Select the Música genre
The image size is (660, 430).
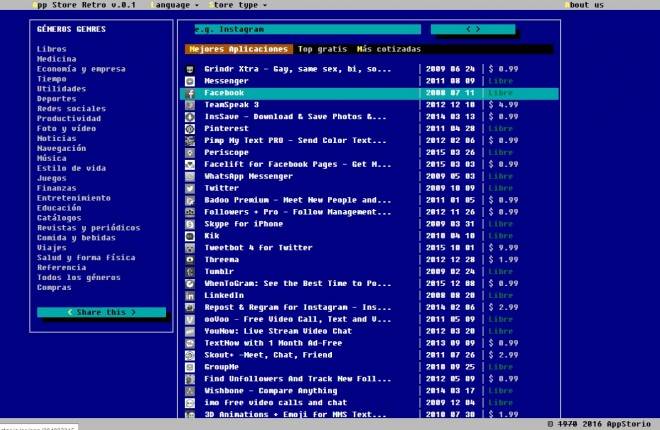coord(51,158)
